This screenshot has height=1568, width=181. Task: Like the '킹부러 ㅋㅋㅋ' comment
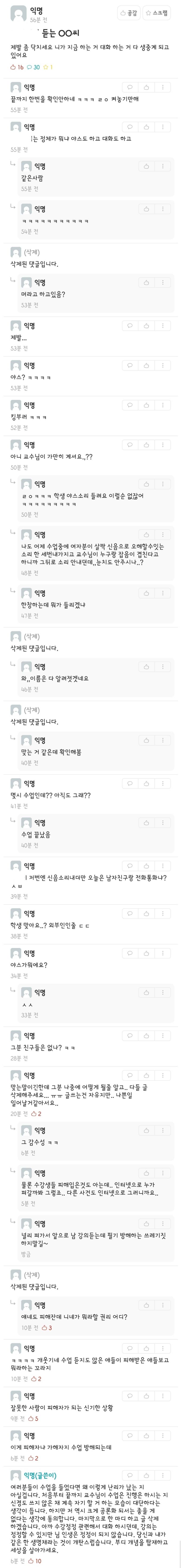pos(146,405)
